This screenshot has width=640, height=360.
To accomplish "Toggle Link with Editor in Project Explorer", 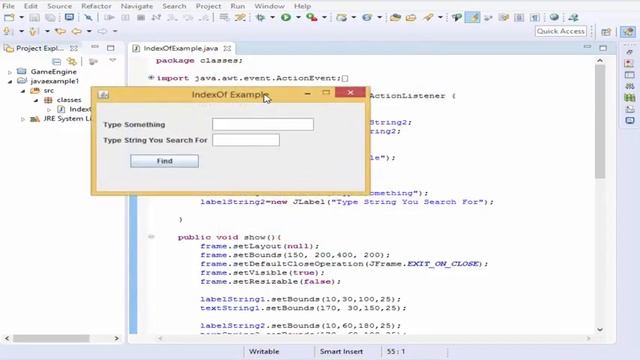I will click(72, 62).
